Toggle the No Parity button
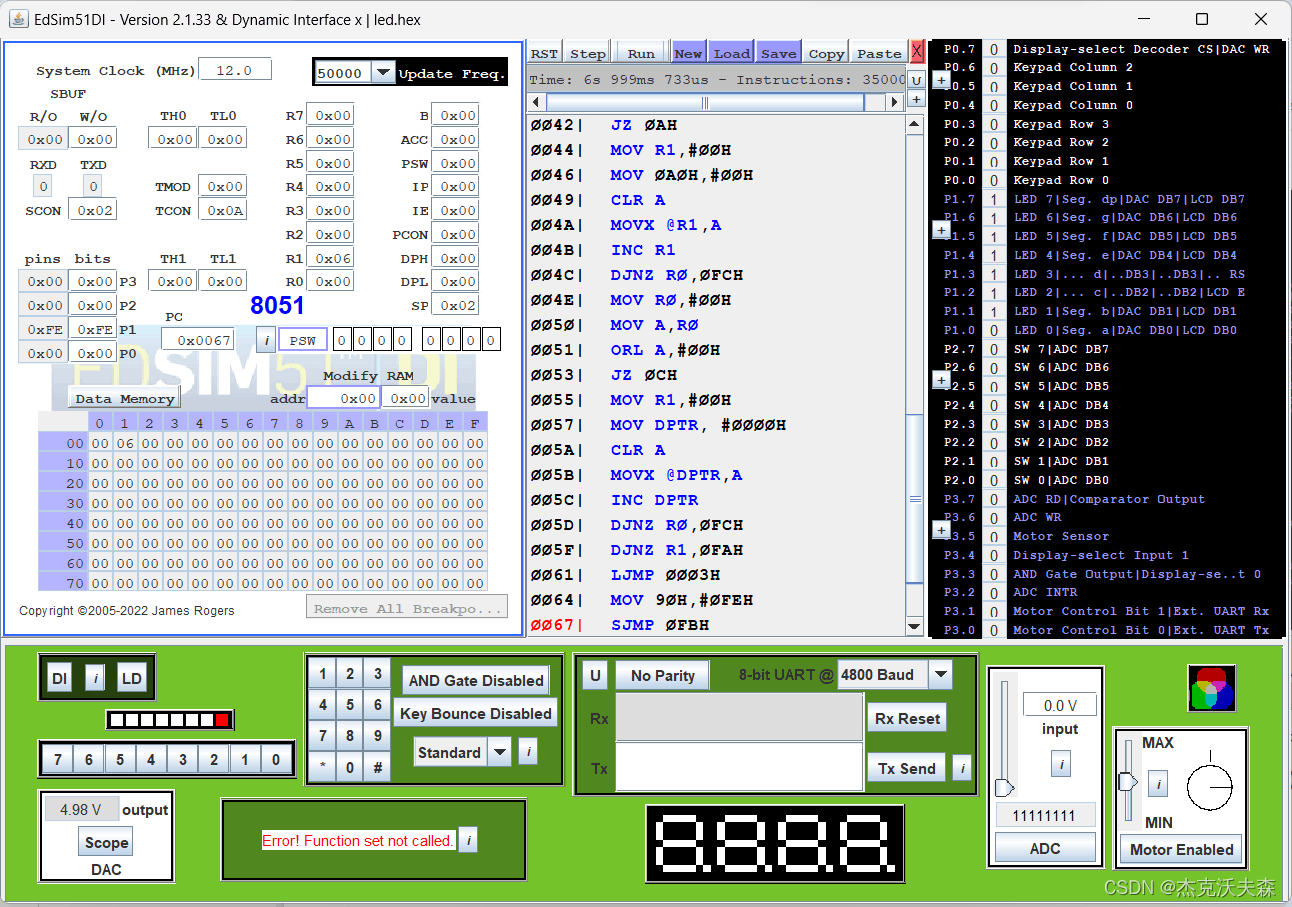1292x907 pixels. click(x=662, y=675)
